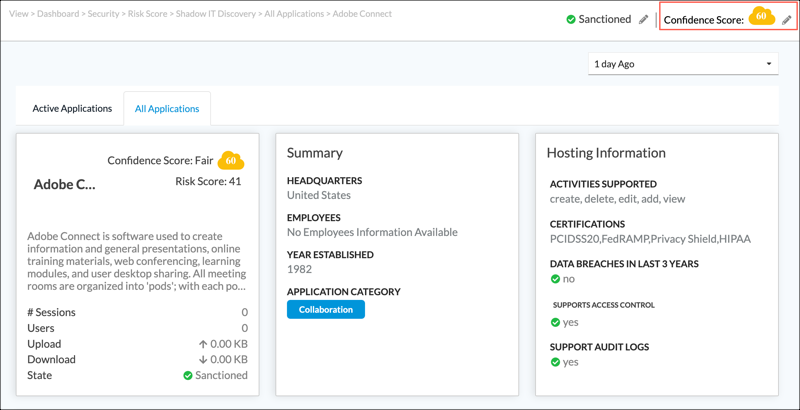Click the 'Confidence Score: Fair' label
Screen dimensions: 800x410
tap(160, 161)
